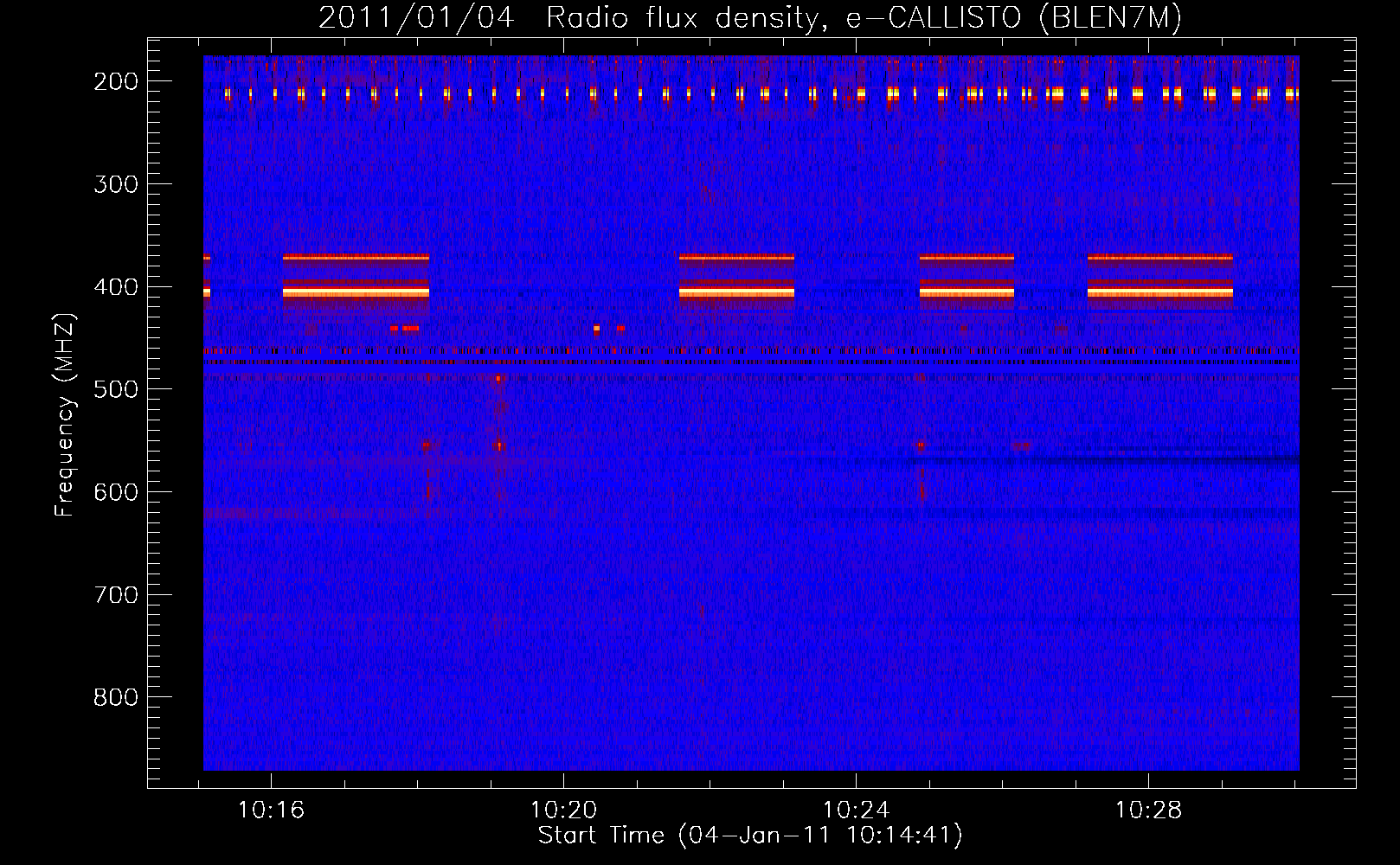Click the 800 frequency tick label
Viewport: 1400px width, 865px height.
(116, 697)
